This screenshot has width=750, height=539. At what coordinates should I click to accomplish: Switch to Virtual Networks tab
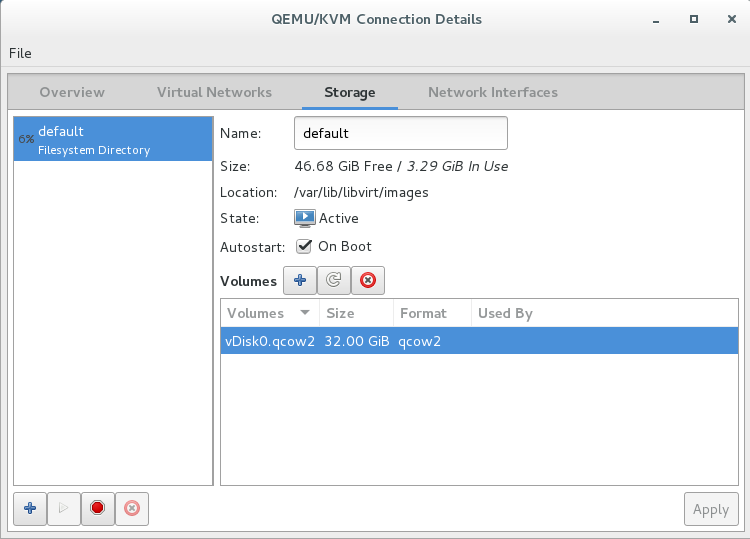coord(214,92)
